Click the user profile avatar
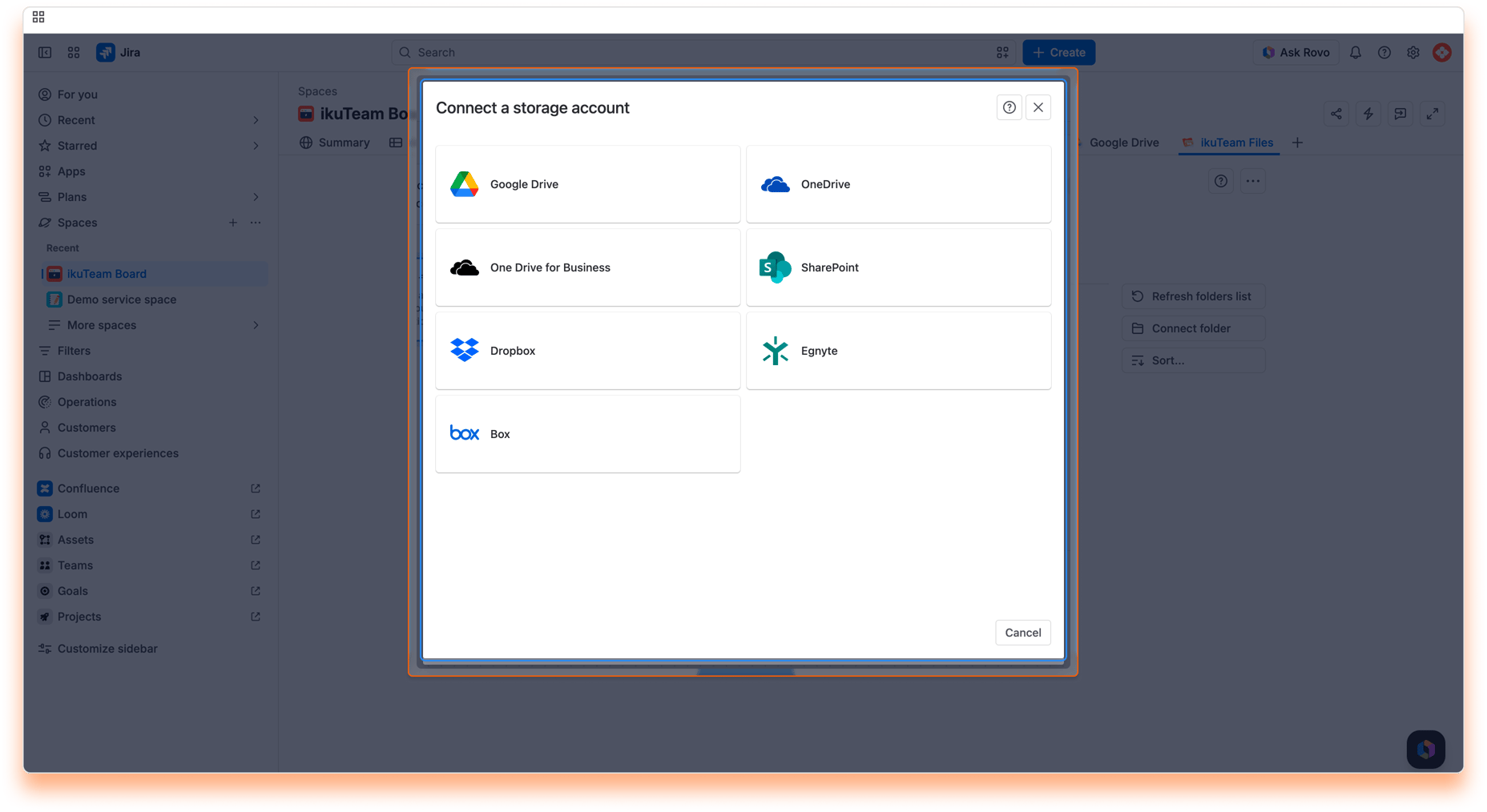Screen dimensions: 1487x812 pyautogui.click(x=1441, y=53)
